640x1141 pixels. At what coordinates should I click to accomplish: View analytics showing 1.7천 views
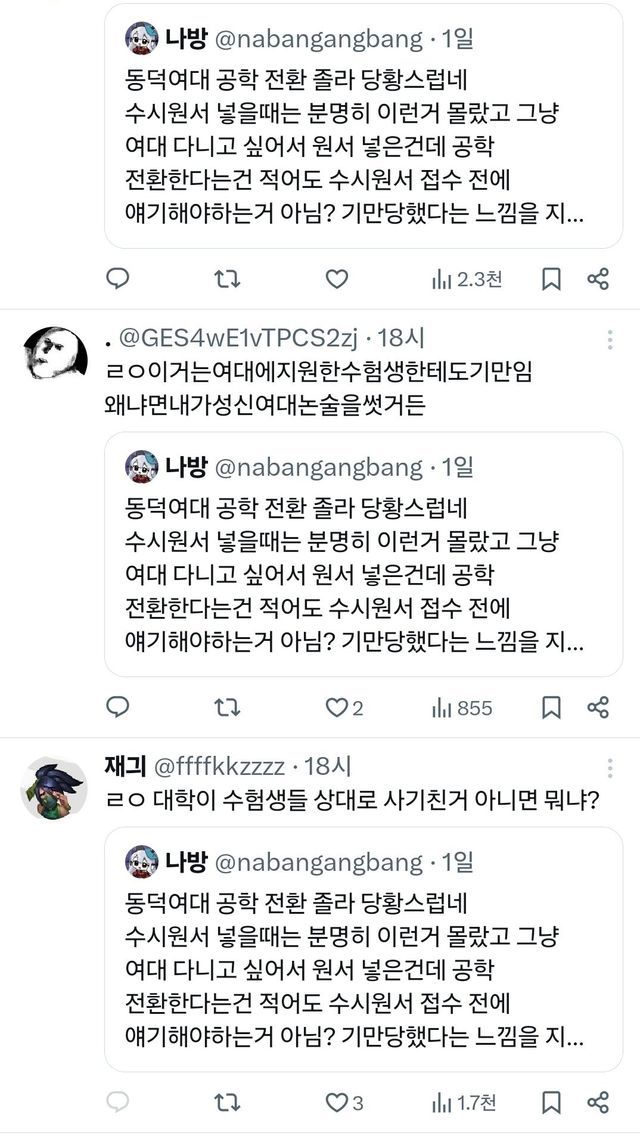coord(462,1102)
